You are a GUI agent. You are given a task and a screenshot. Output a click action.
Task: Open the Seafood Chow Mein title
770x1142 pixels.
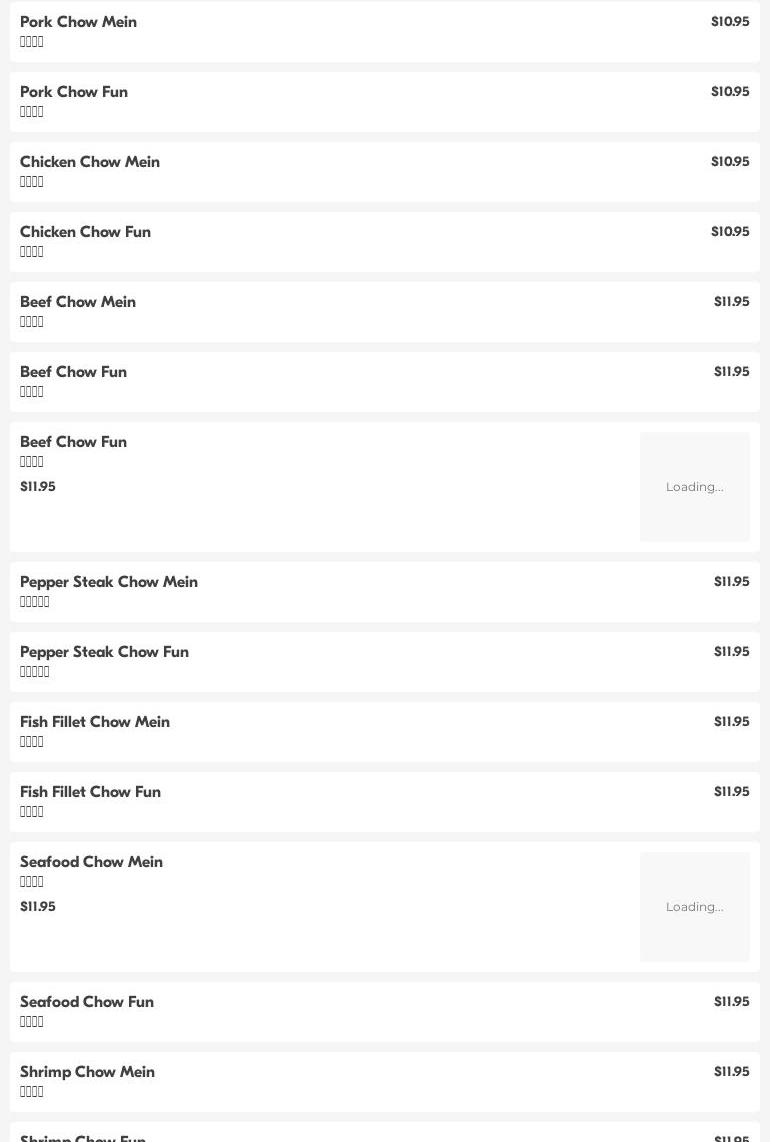click(x=91, y=862)
